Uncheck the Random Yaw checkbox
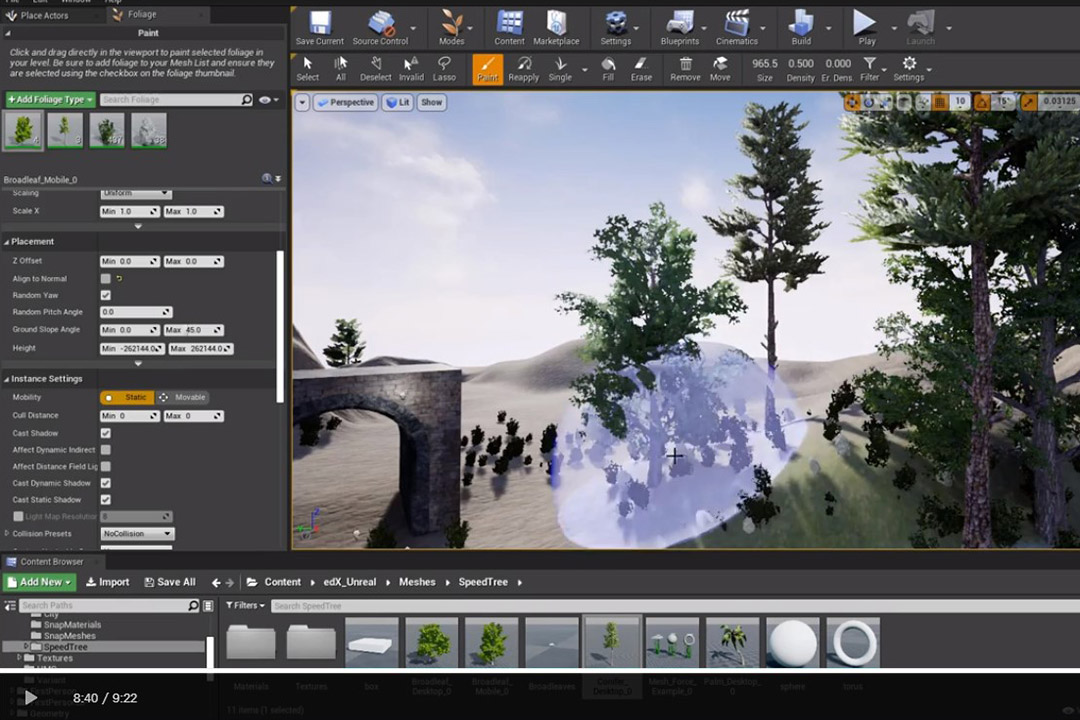The height and width of the screenshot is (720, 1080). (x=106, y=296)
